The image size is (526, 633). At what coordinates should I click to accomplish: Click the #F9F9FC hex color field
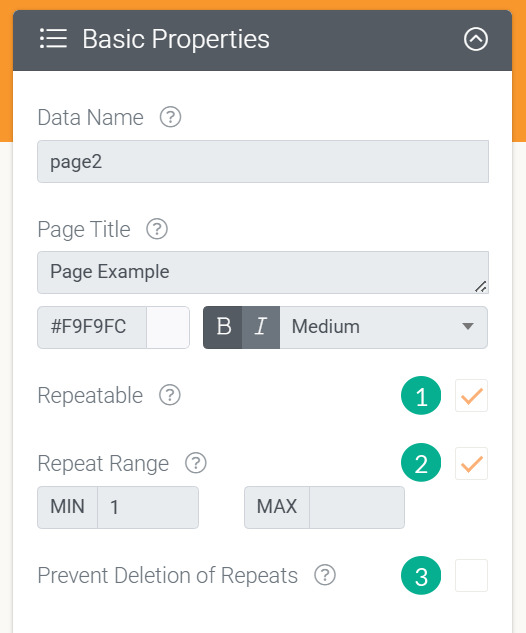pos(92,327)
